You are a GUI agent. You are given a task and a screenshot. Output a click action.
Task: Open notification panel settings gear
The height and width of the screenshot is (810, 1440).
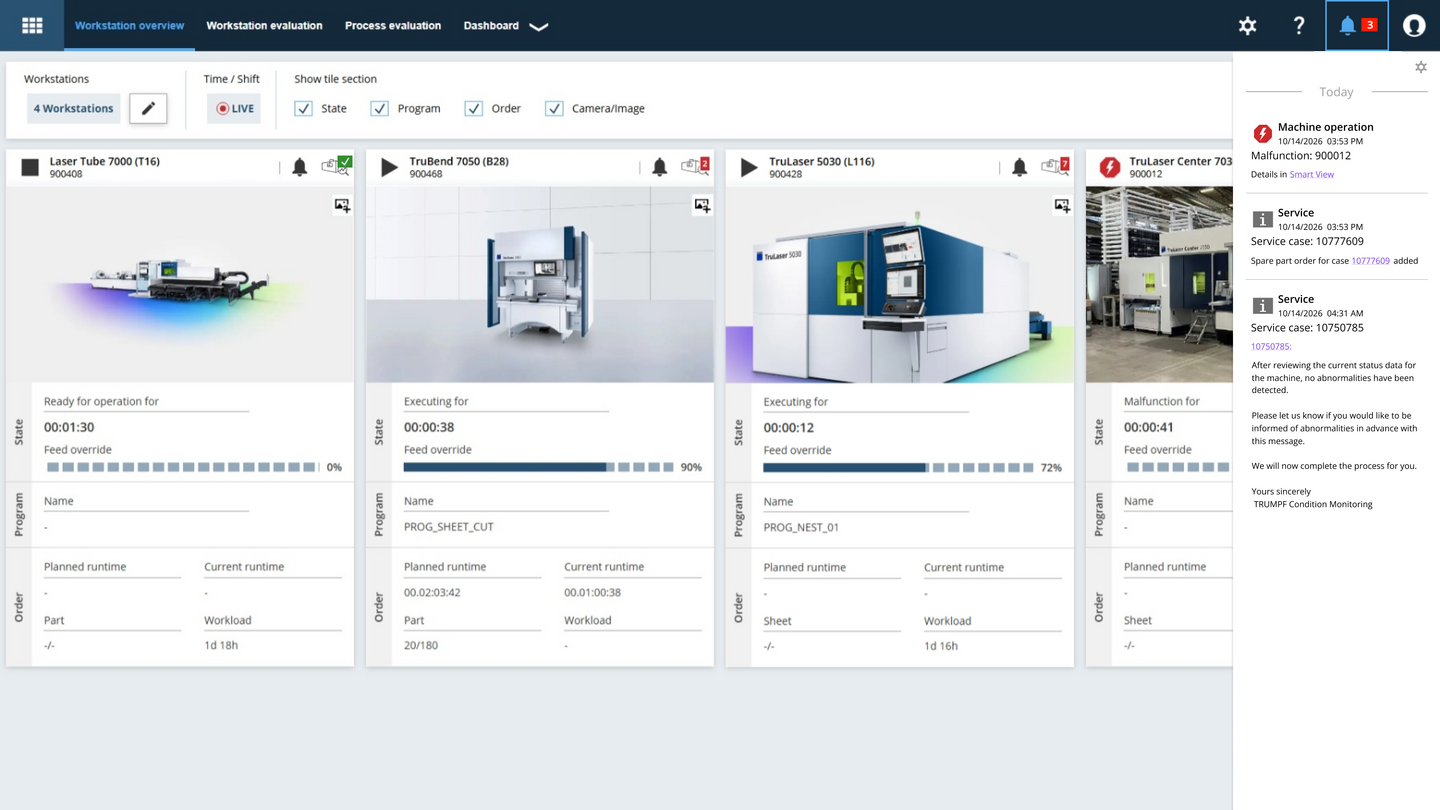click(x=1420, y=67)
